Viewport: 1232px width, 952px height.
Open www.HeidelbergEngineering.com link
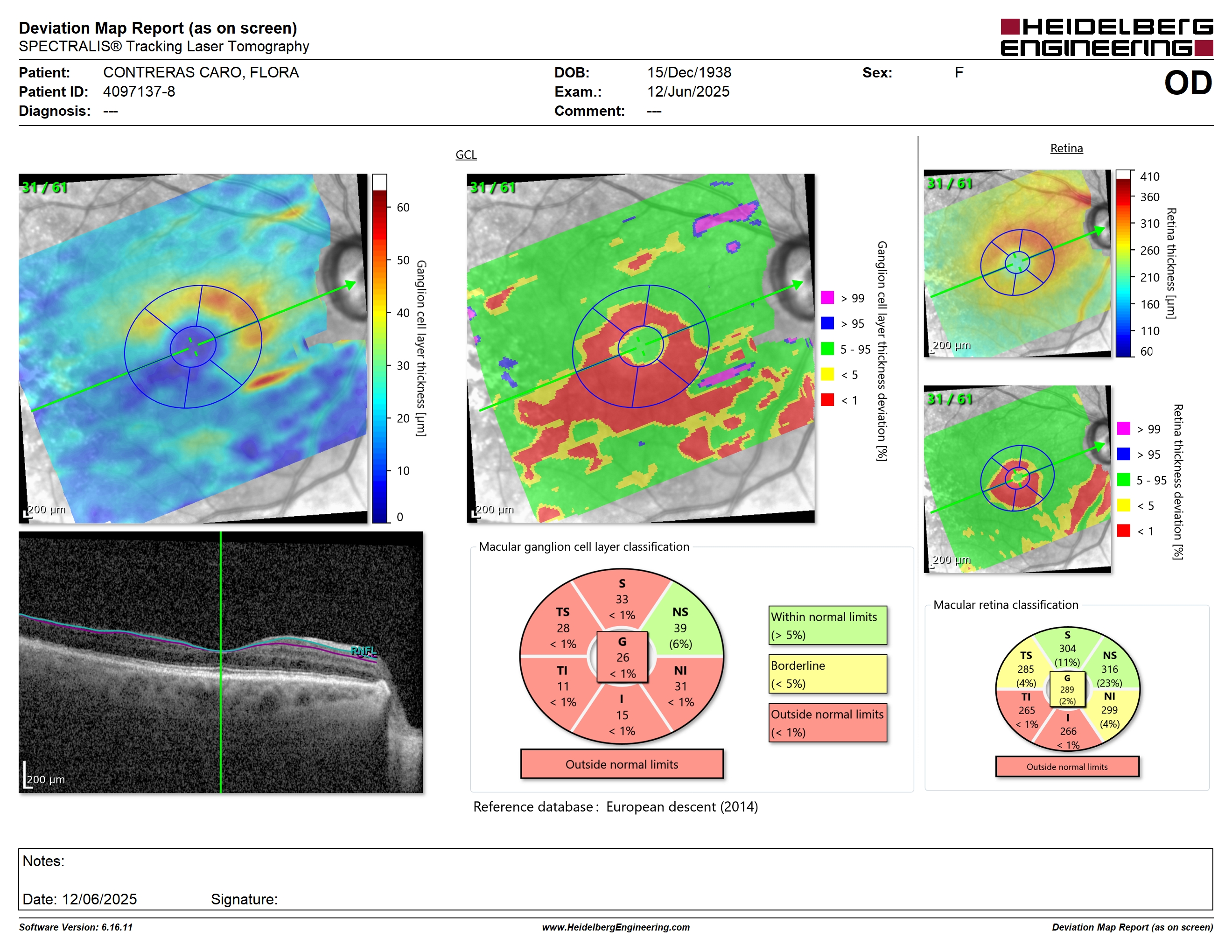[616, 927]
